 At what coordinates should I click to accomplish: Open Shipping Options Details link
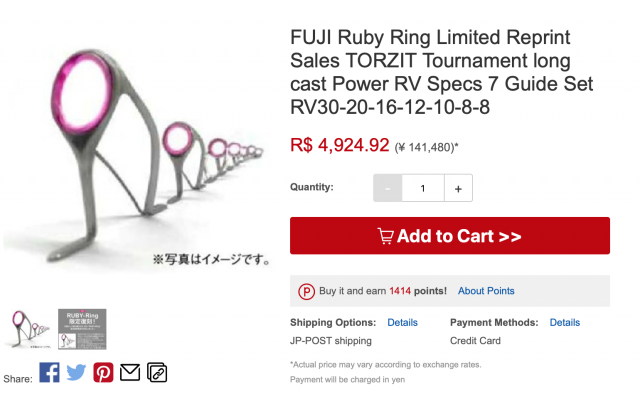pos(402,323)
